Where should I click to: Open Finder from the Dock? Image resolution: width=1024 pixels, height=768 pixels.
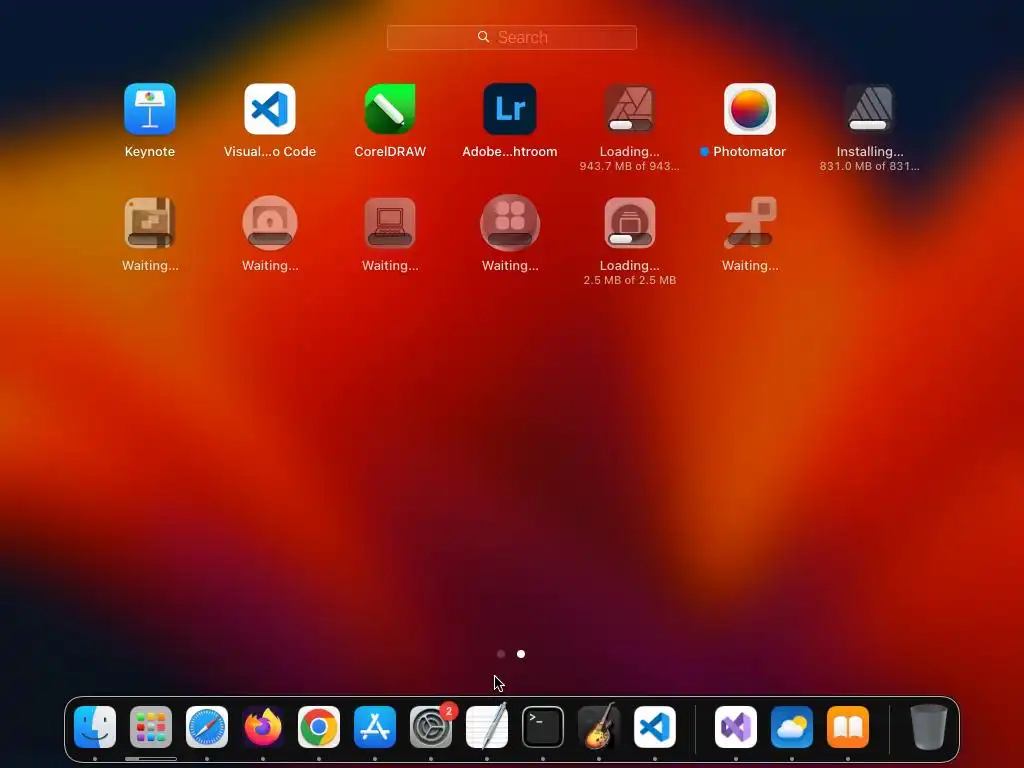(x=95, y=727)
